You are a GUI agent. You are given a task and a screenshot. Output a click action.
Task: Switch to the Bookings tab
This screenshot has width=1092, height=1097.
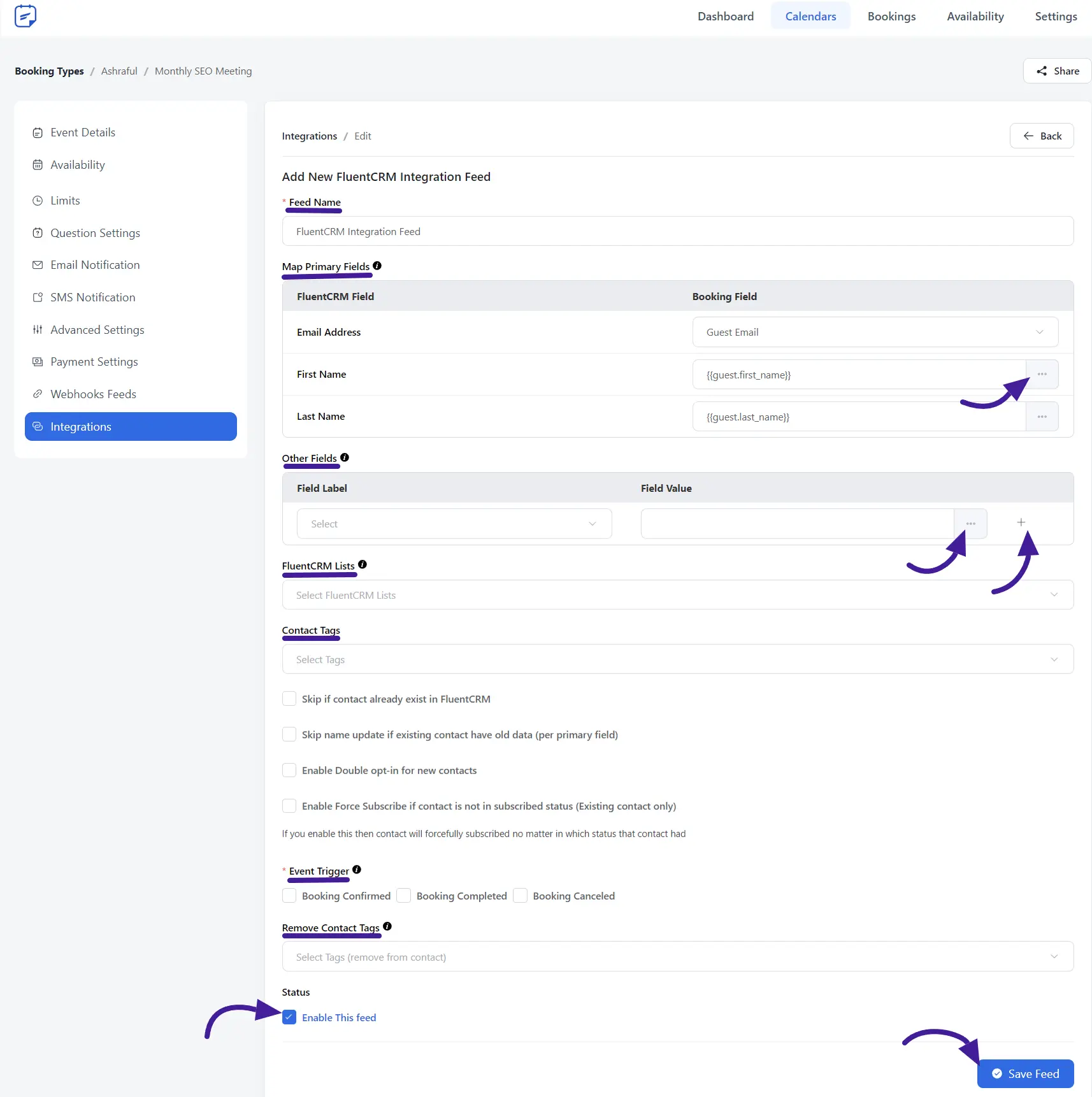(x=891, y=16)
